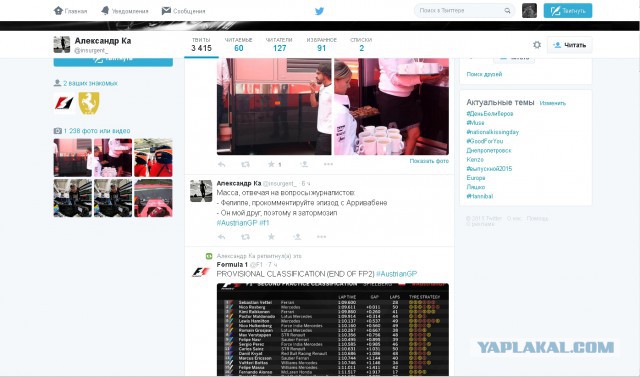Screen dimensions: 640x377
Task: Click Изменить trends link
Action: (x=553, y=103)
